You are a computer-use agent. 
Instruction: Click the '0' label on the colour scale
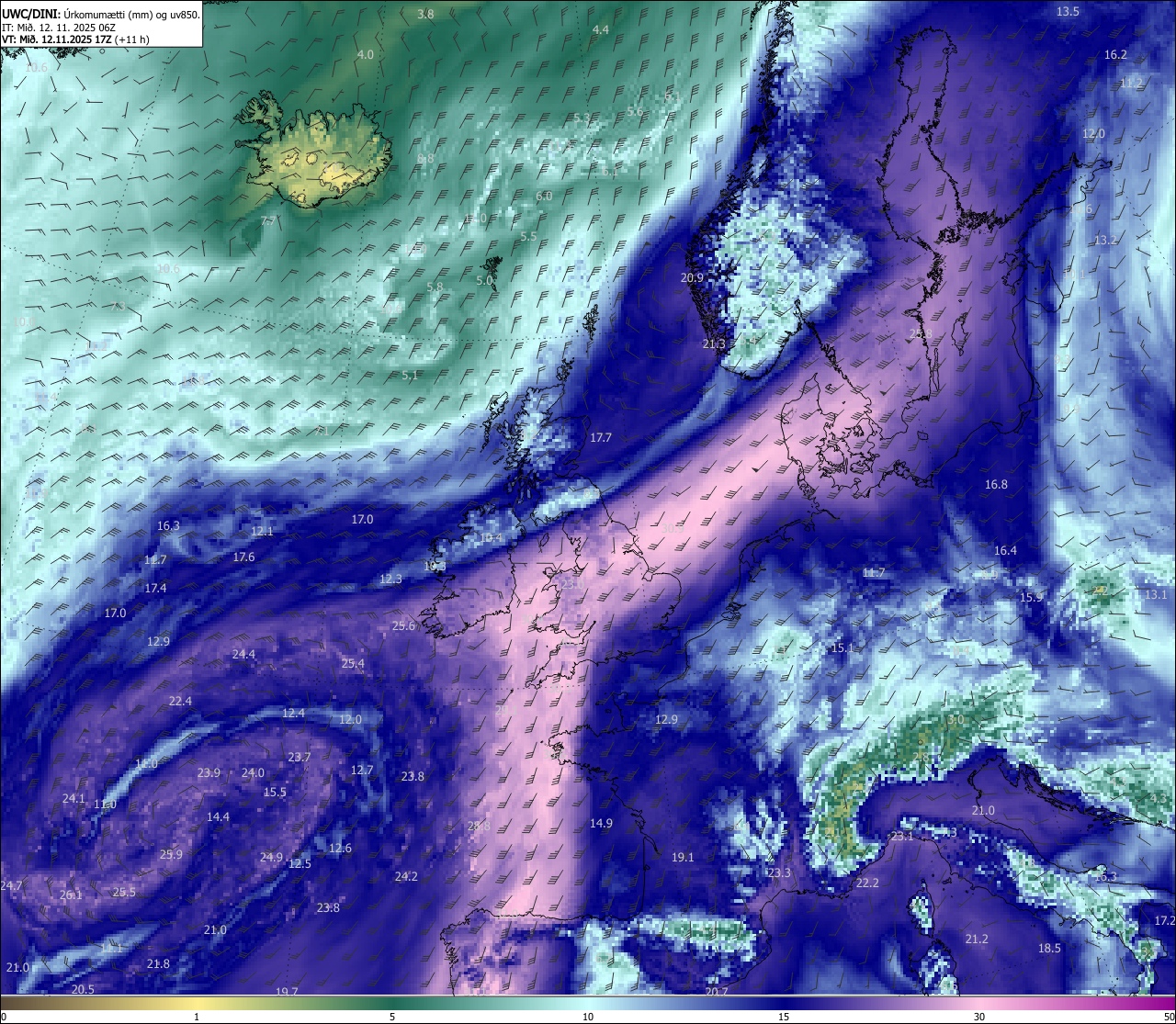(x=4, y=1017)
